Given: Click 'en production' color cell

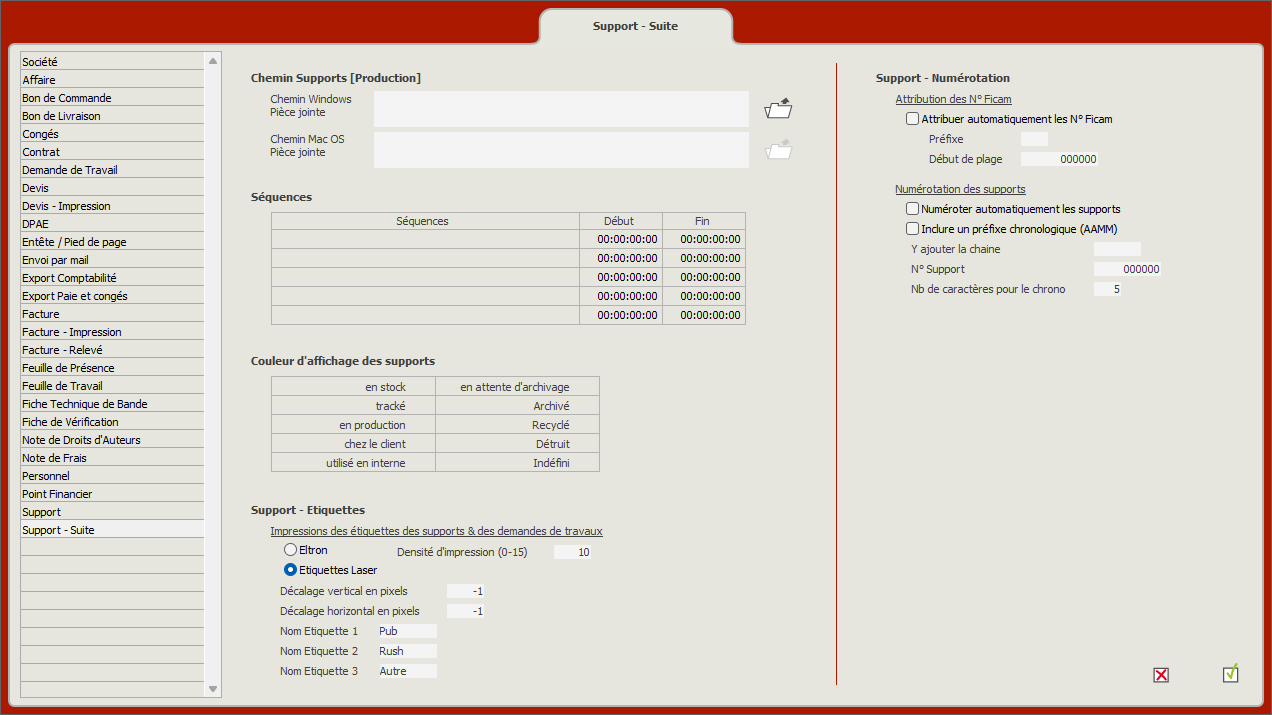Looking at the screenshot, I should point(353,425).
